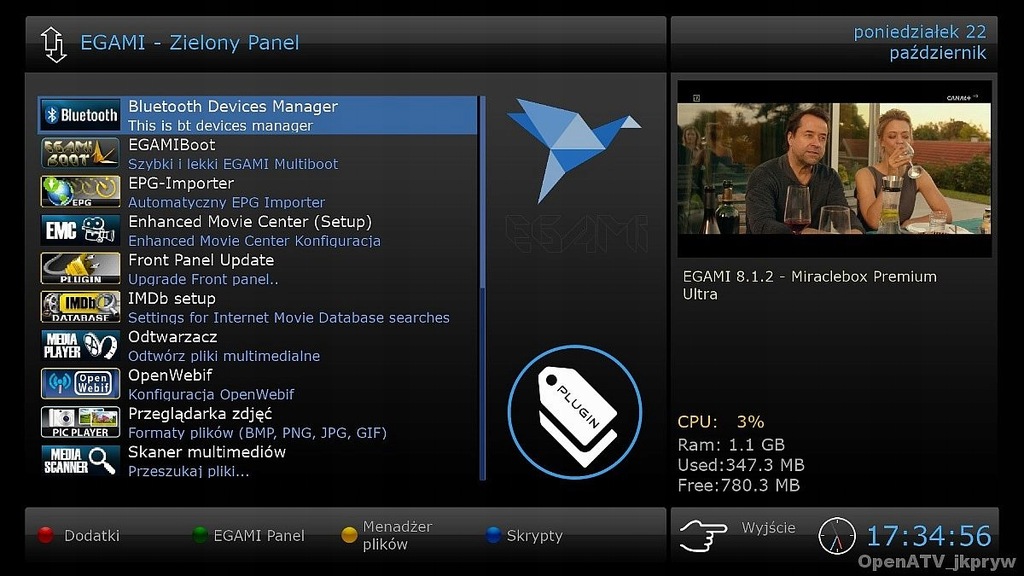Open the OpenWebif list entry

pos(258,384)
